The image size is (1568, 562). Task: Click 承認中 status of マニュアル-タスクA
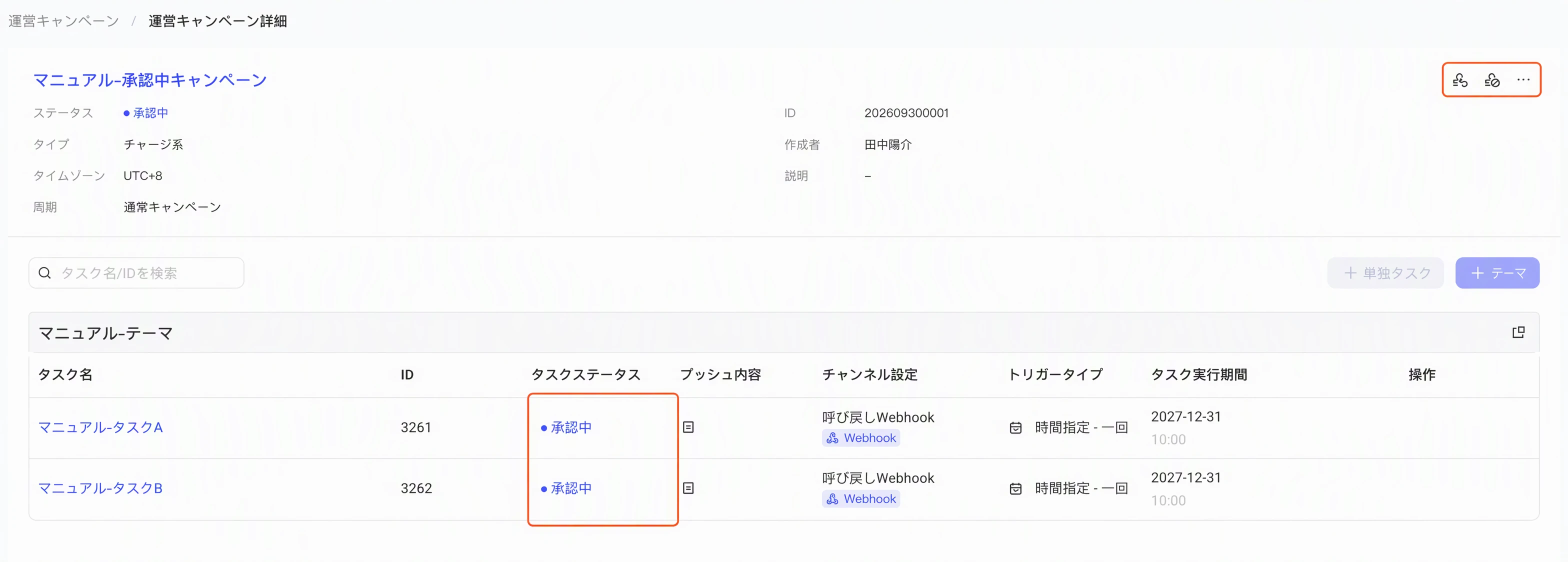[566, 427]
